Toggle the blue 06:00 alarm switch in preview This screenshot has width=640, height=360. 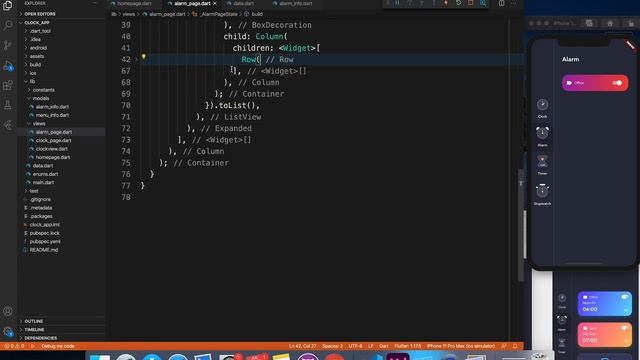pos(624,297)
